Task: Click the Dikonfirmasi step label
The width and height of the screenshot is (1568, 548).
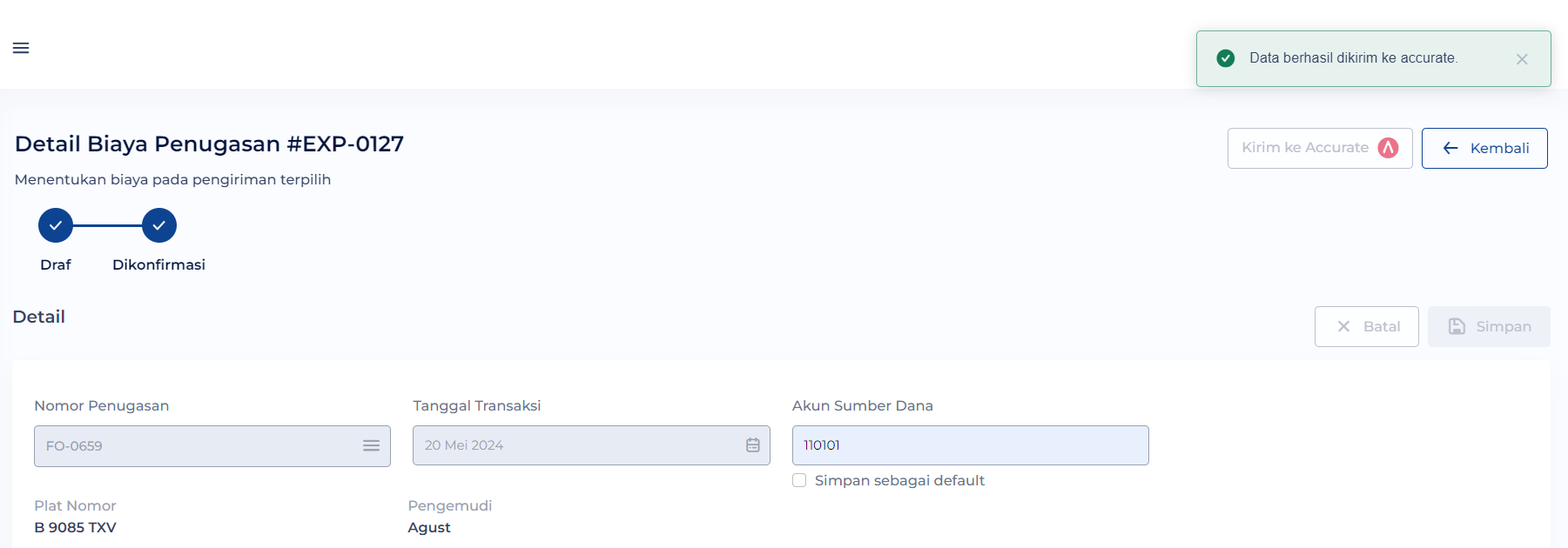Action: [x=159, y=264]
